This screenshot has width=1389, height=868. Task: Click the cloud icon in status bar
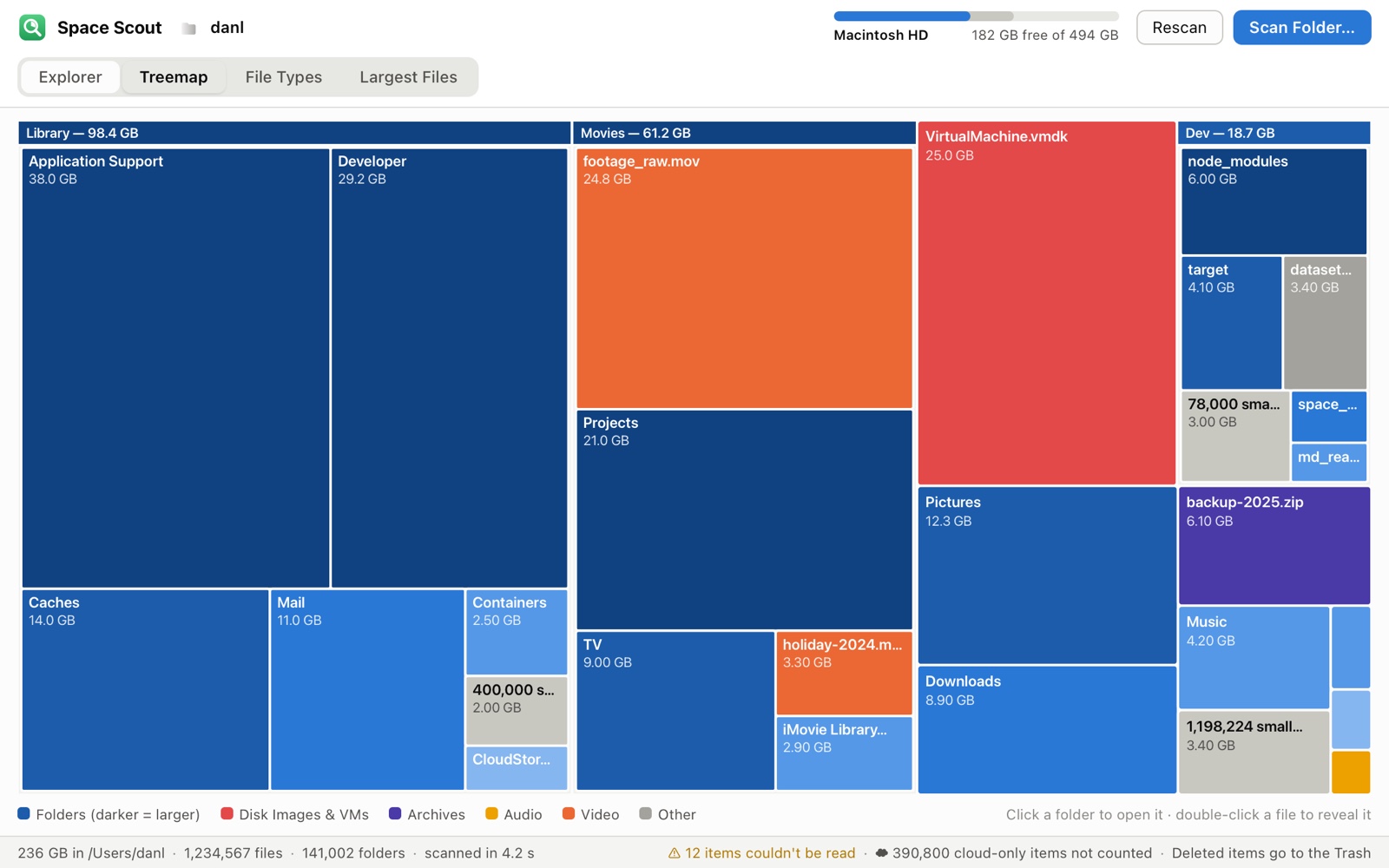[x=881, y=853]
